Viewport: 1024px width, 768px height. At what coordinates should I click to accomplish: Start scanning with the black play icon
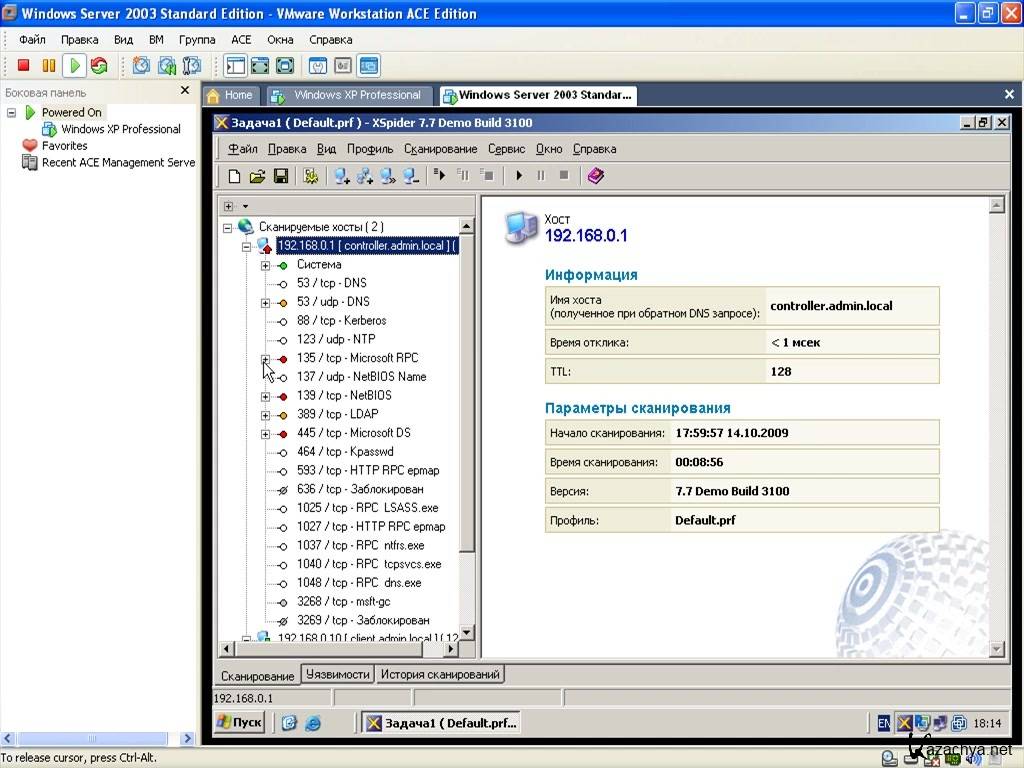519,176
